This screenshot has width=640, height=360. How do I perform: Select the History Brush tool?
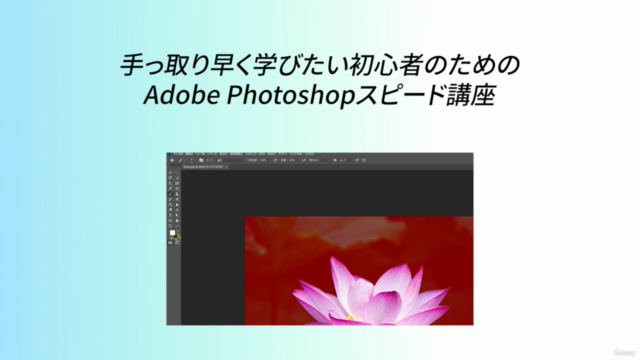coord(170,199)
